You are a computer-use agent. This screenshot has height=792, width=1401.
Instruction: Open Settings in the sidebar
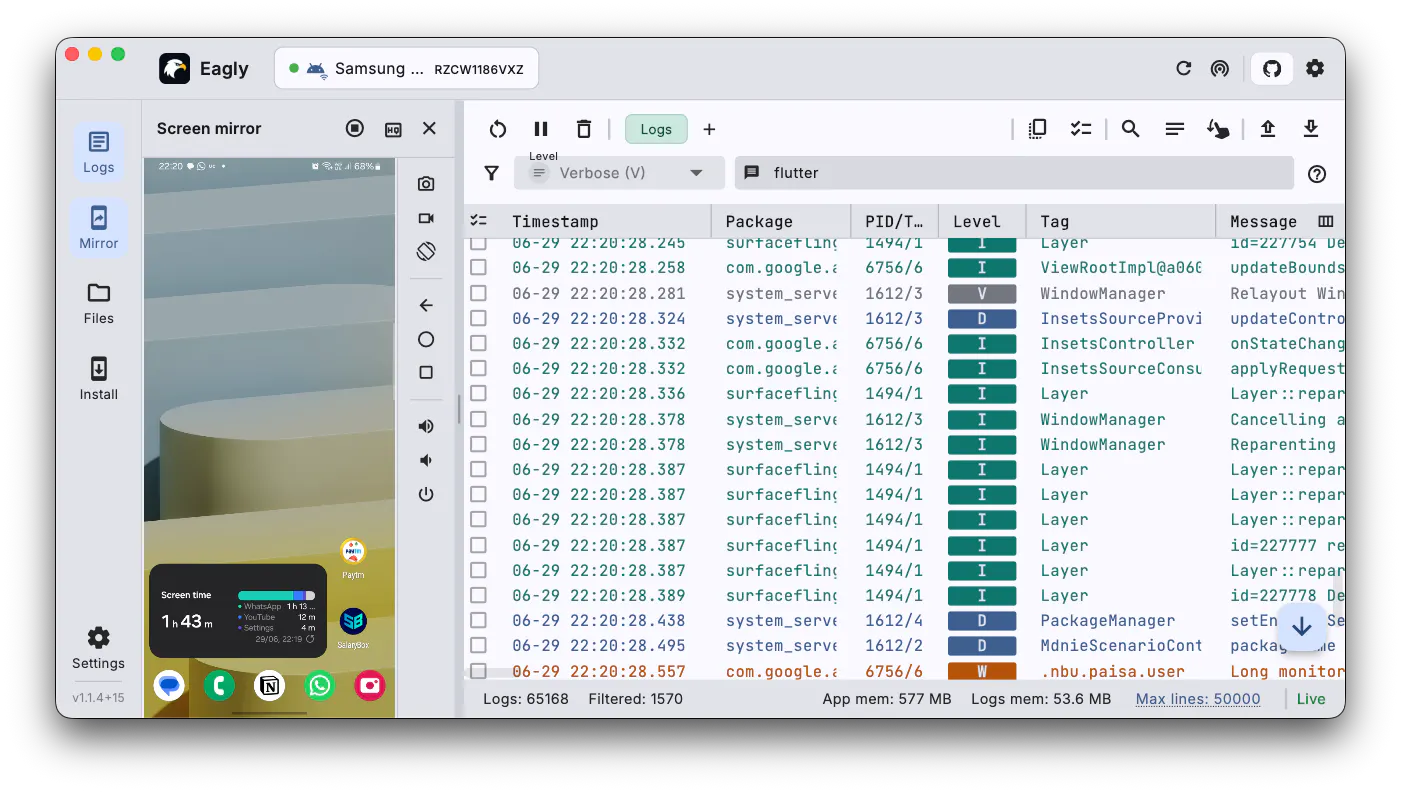pyautogui.click(x=98, y=648)
